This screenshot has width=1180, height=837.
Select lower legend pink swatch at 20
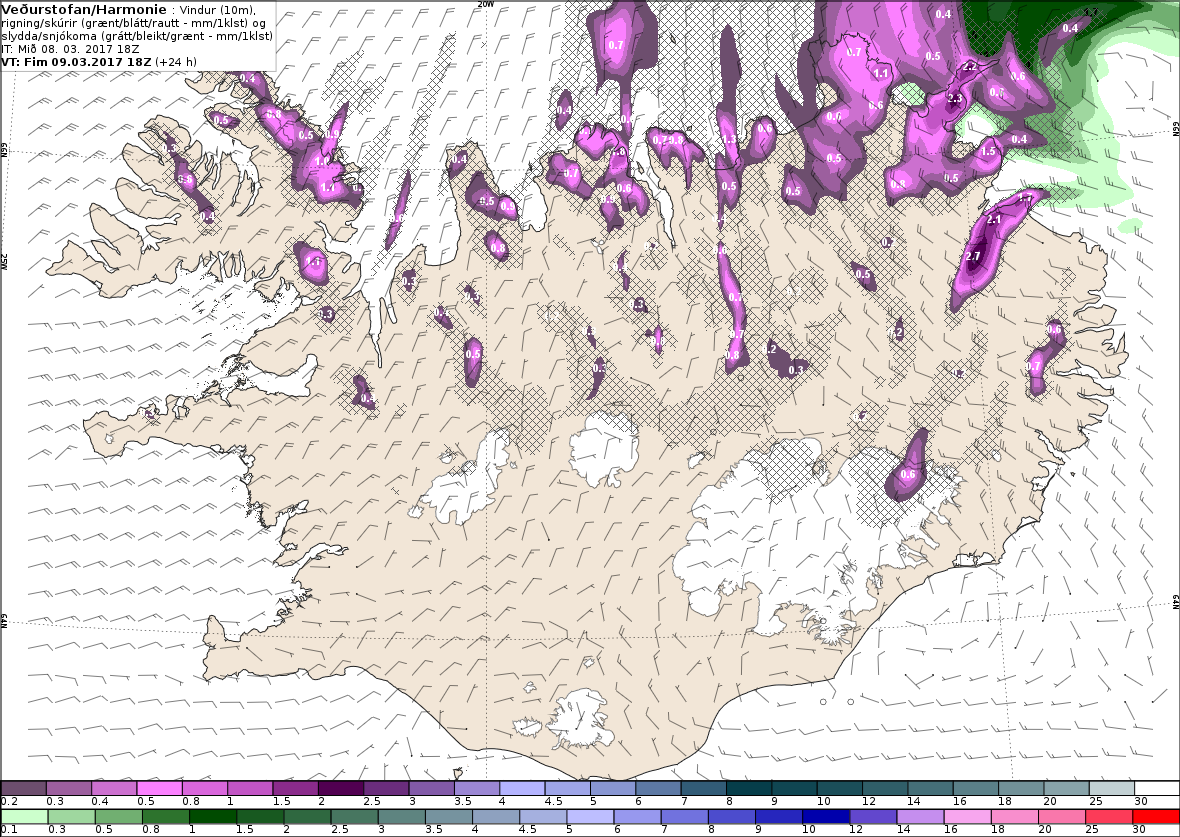point(1061,817)
